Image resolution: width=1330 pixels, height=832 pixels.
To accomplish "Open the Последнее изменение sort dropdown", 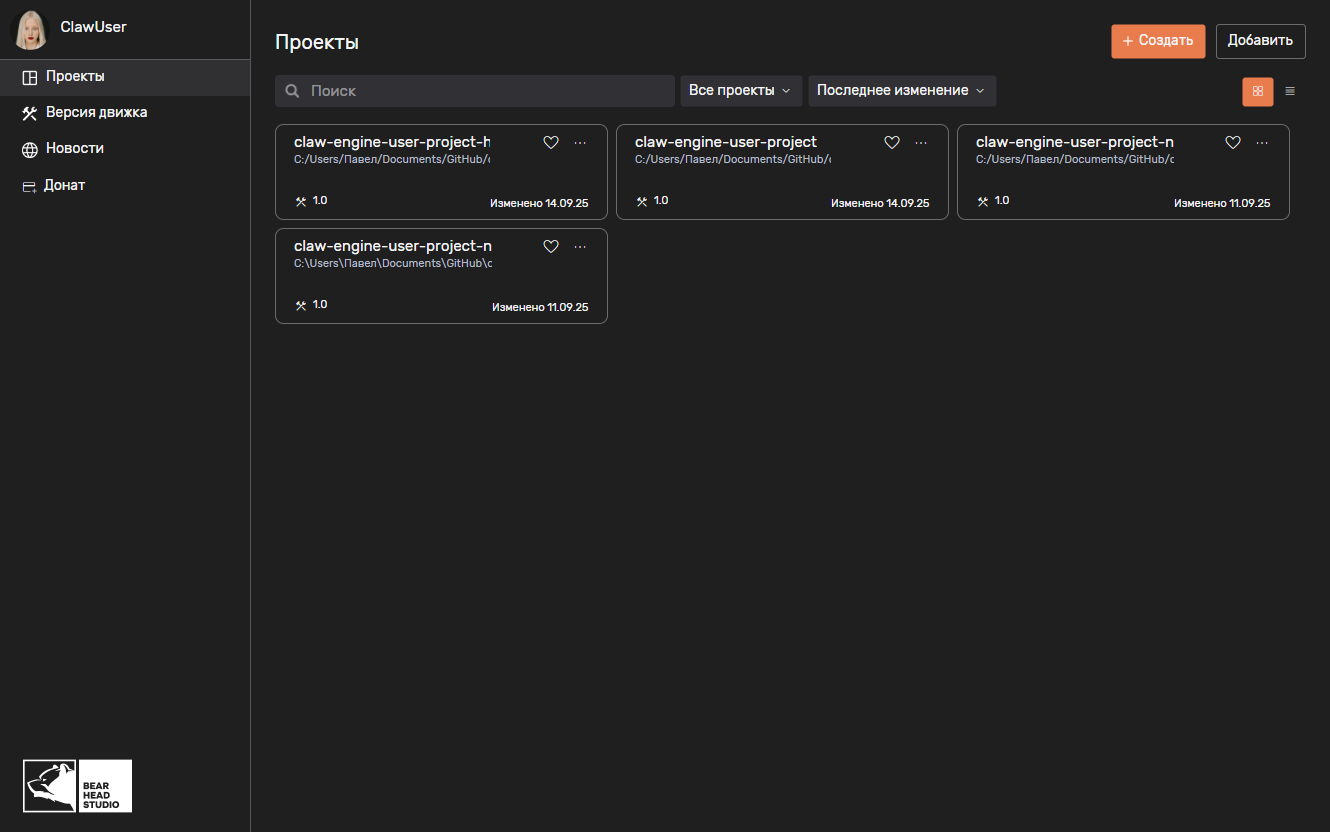I will coord(901,91).
